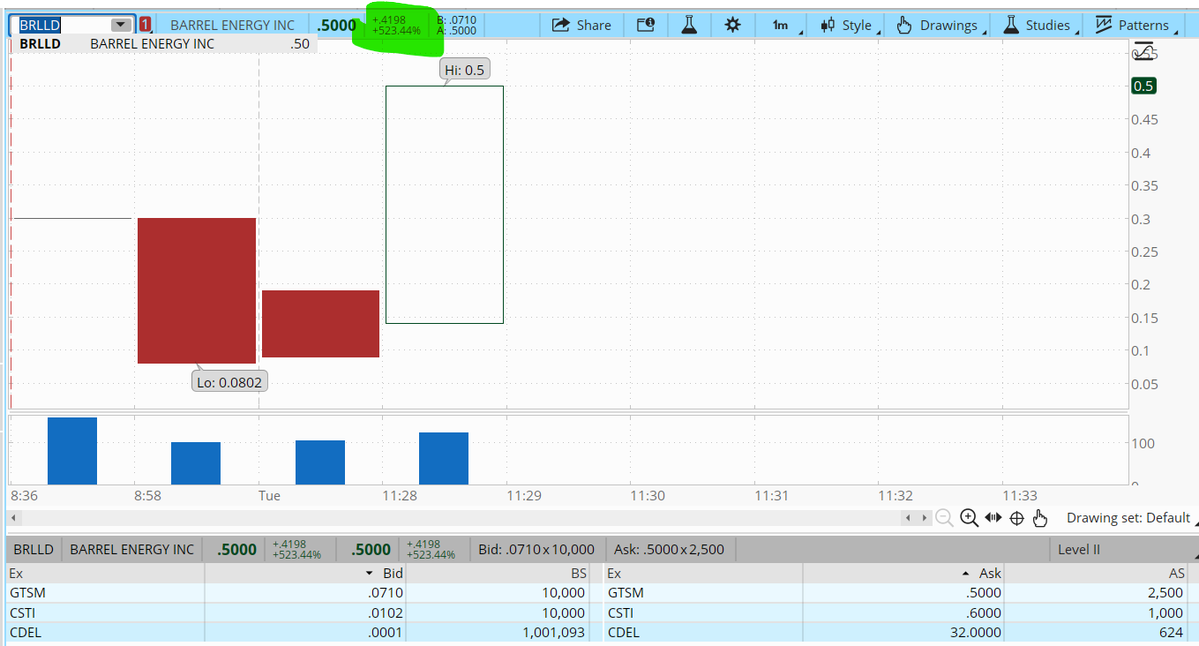This screenshot has width=1199, height=646.
Task: Click the Bid: .0710 x 10,000 quote
Action: click(536, 549)
